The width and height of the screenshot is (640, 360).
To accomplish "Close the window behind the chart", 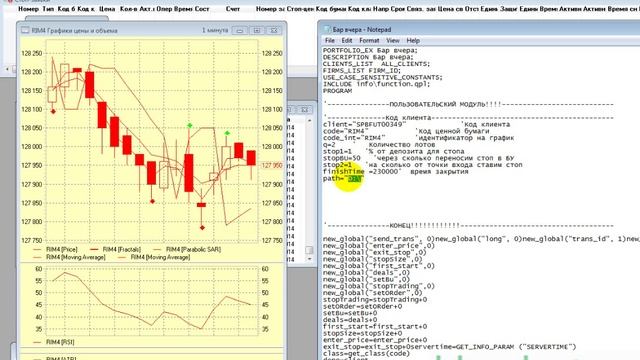I will 304,109.
